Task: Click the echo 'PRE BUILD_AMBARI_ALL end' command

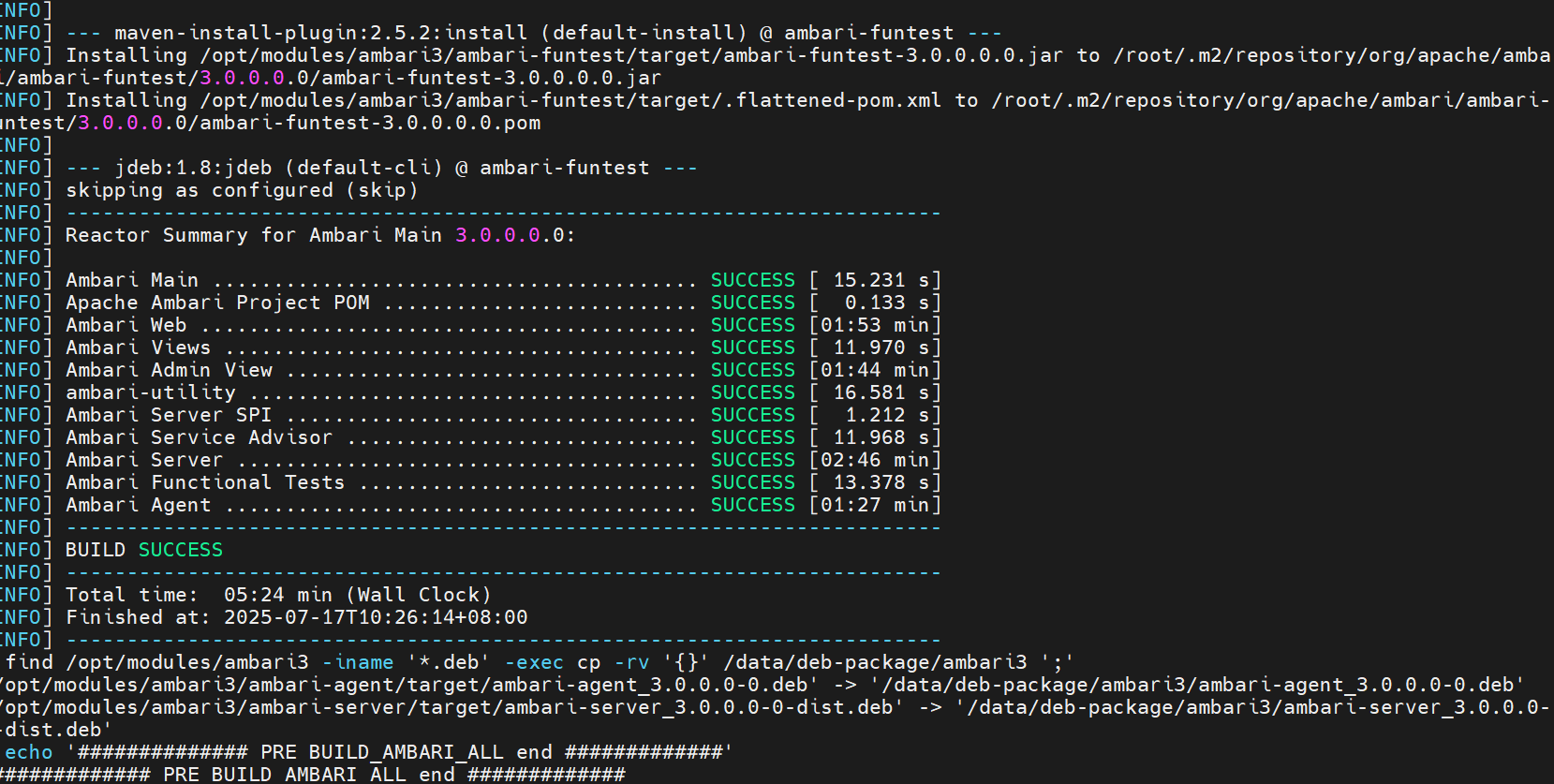Action: click(x=369, y=752)
